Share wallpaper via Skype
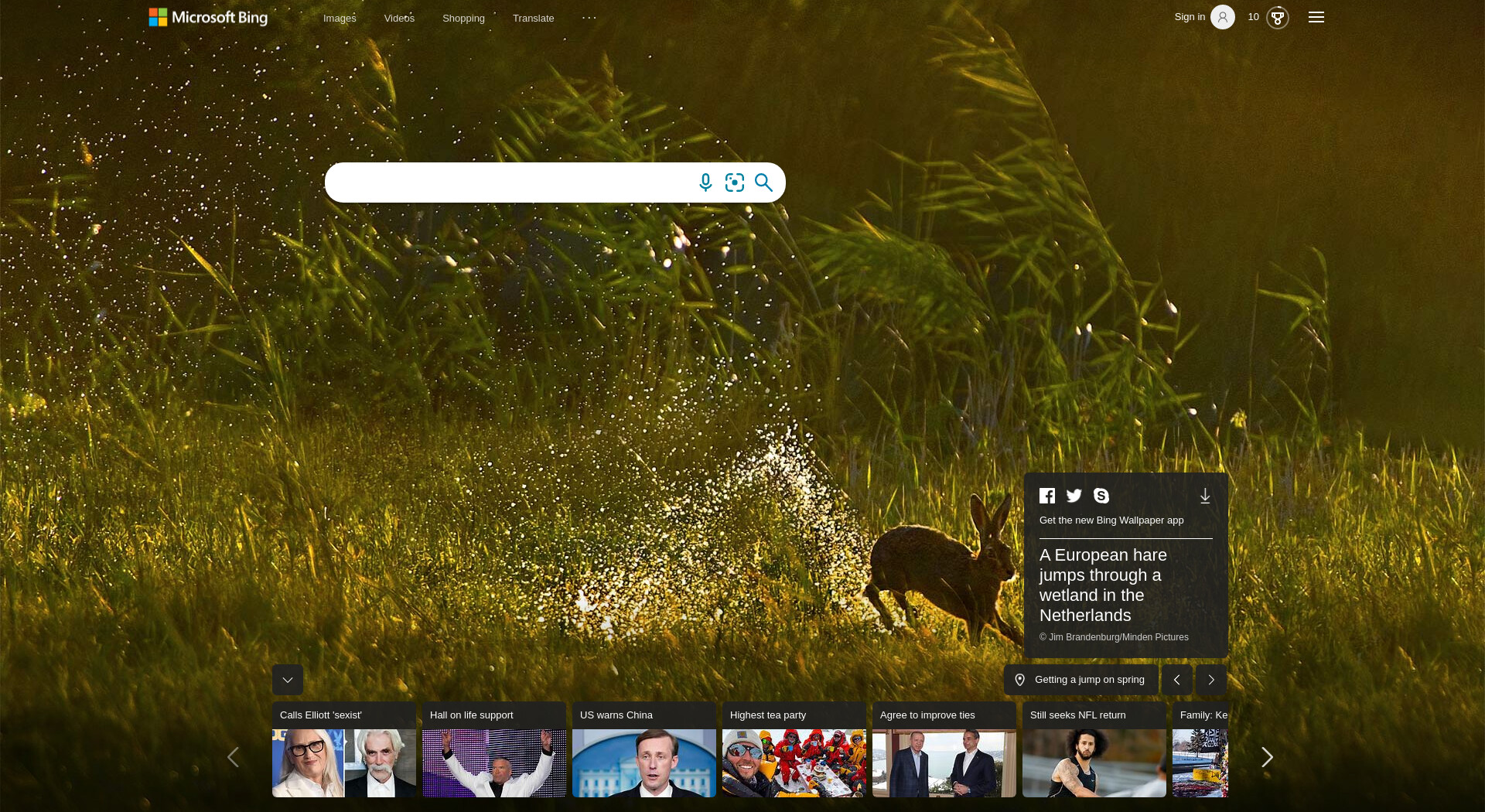This screenshot has height=812, width=1485. click(x=1101, y=496)
